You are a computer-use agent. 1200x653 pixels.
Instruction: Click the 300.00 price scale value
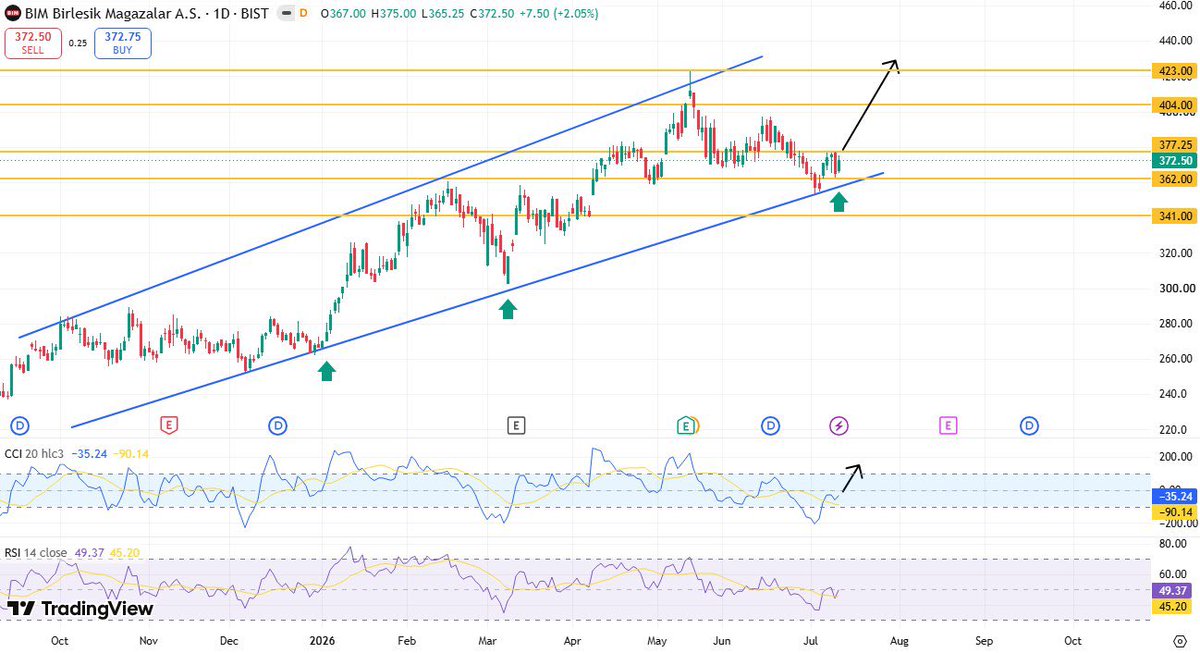coord(1175,288)
